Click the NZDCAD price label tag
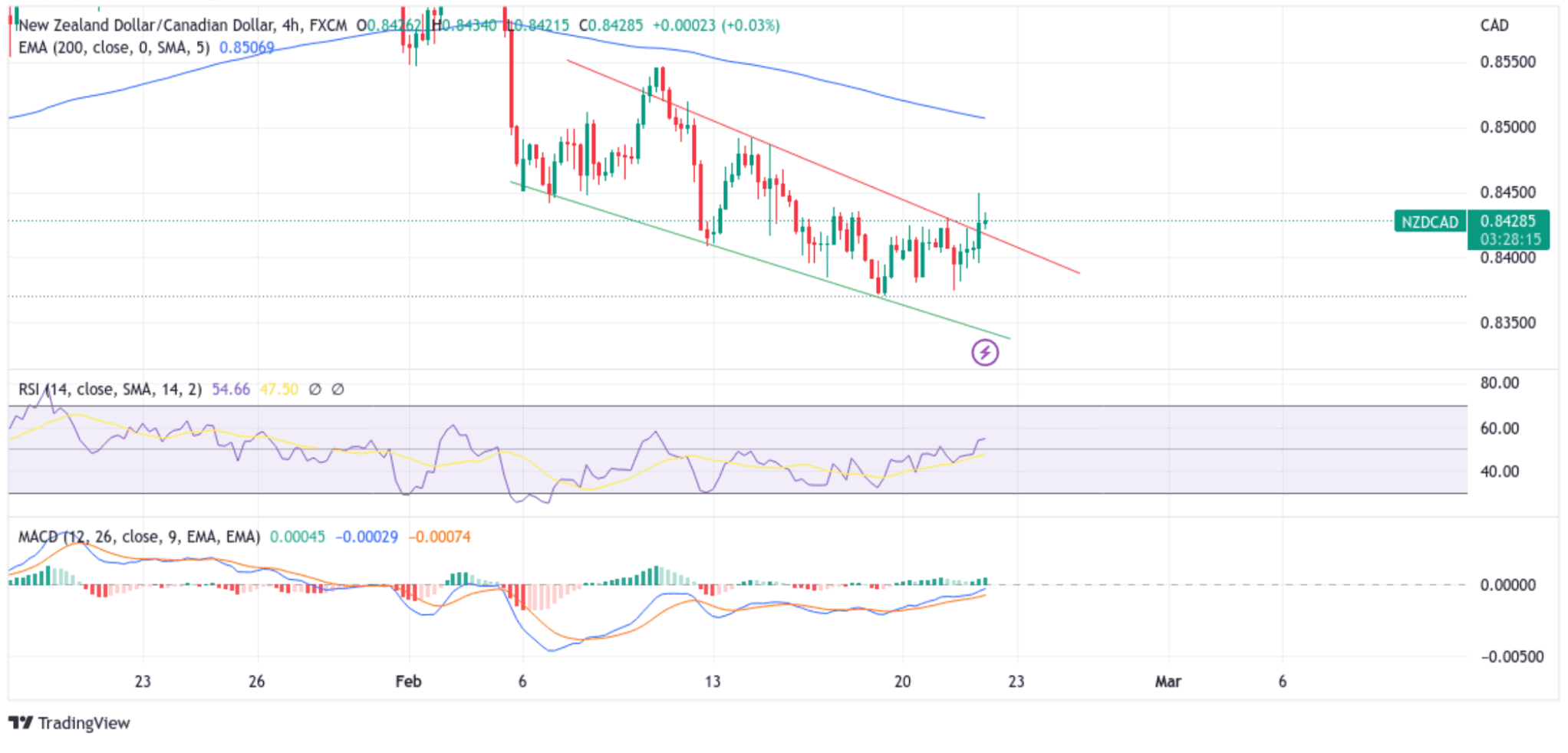Image resolution: width=1568 pixels, height=753 pixels. pos(1430,222)
